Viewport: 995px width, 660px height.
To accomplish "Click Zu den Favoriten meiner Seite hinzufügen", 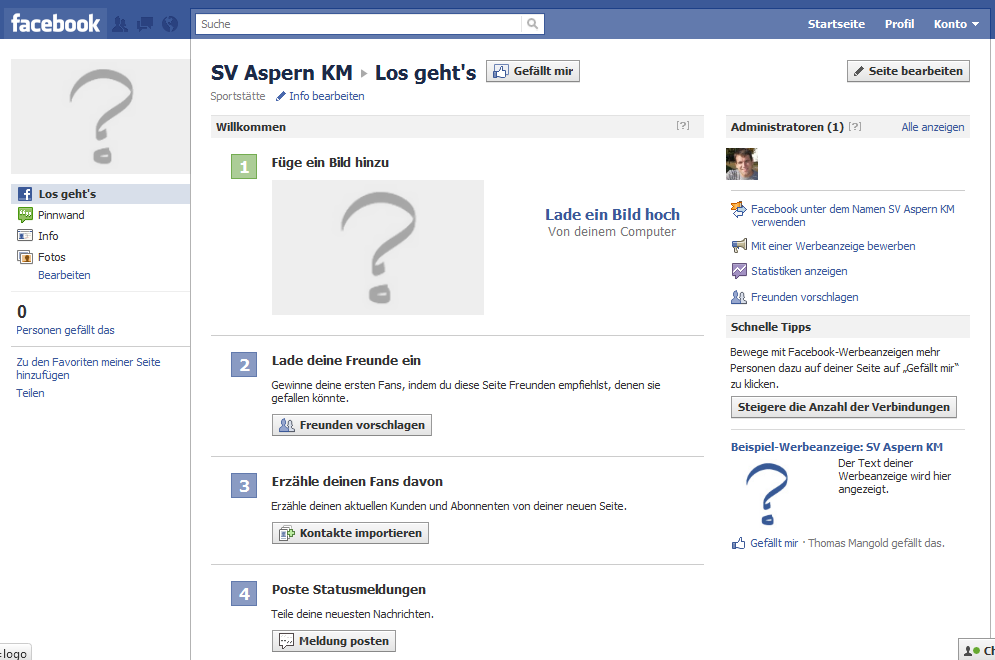I will click(88, 369).
